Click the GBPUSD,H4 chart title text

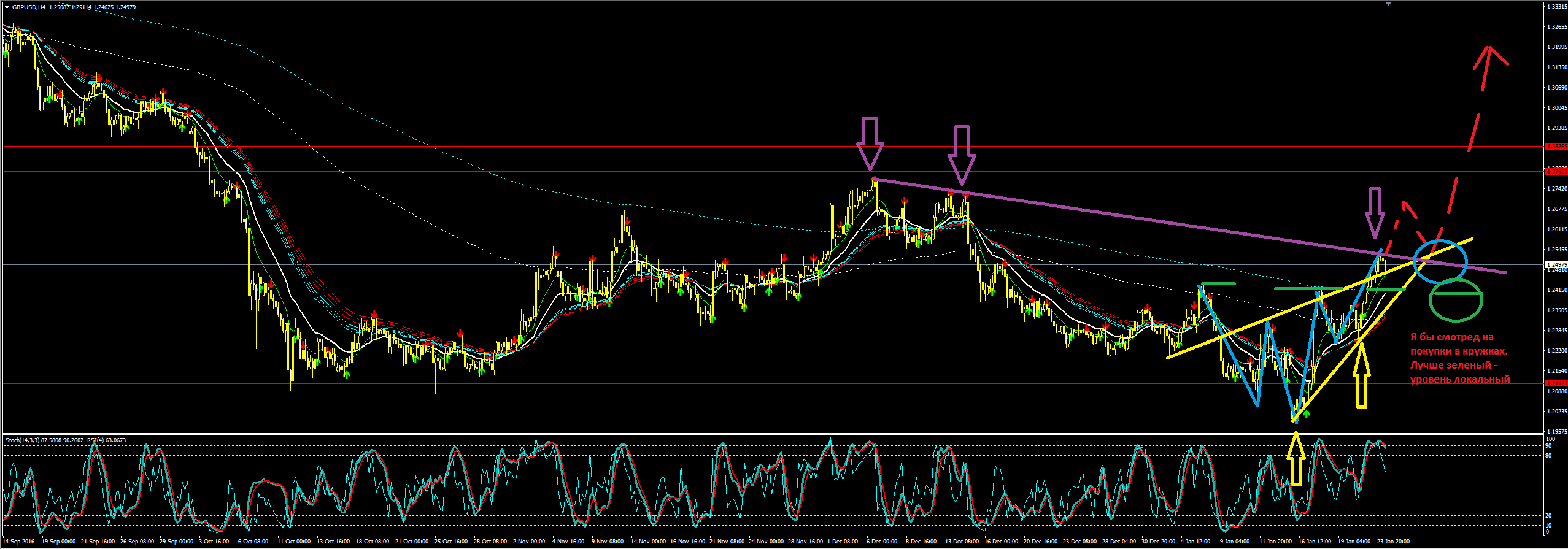coord(28,7)
